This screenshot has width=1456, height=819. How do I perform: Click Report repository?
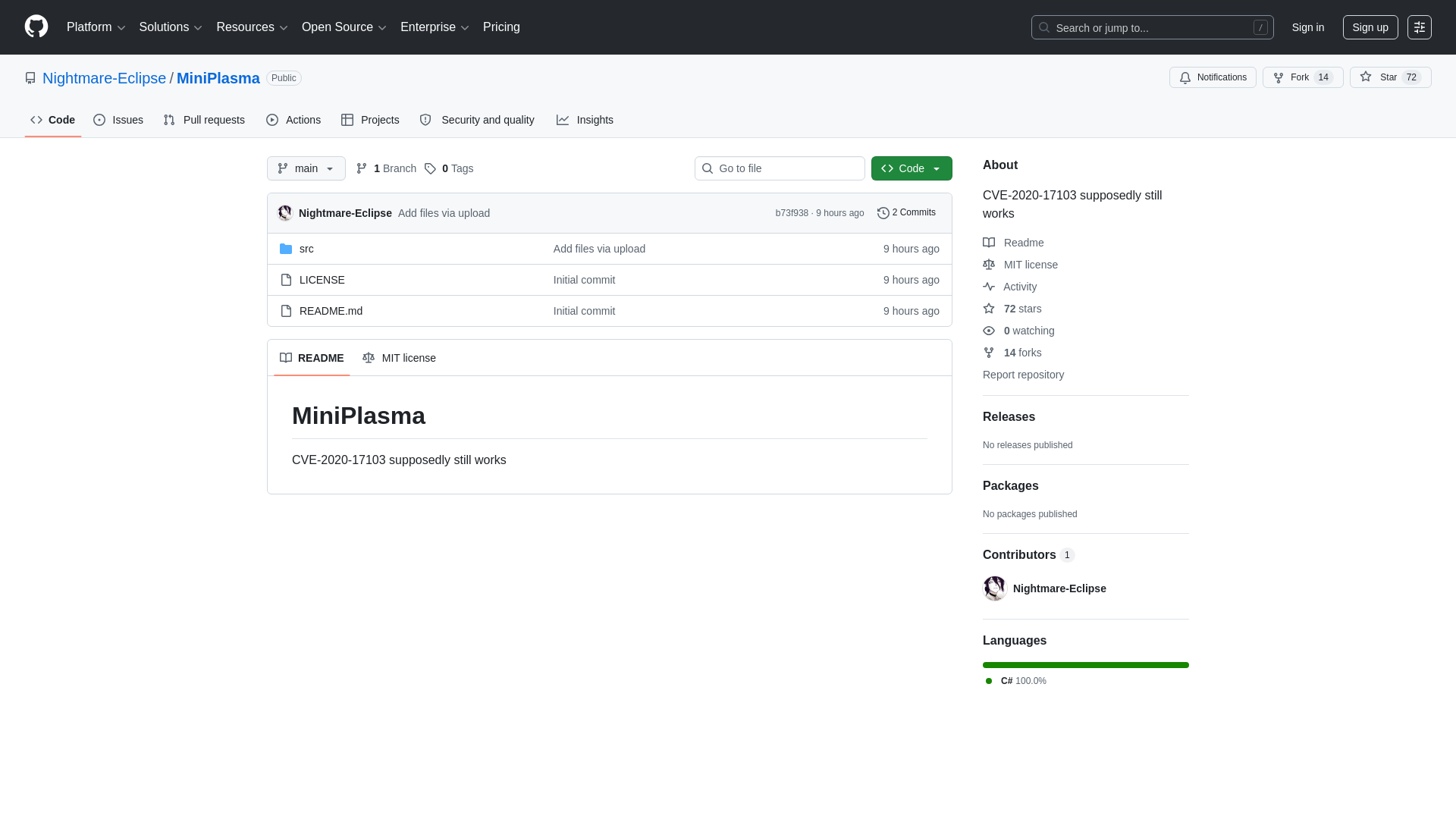tap(1023, 375)
